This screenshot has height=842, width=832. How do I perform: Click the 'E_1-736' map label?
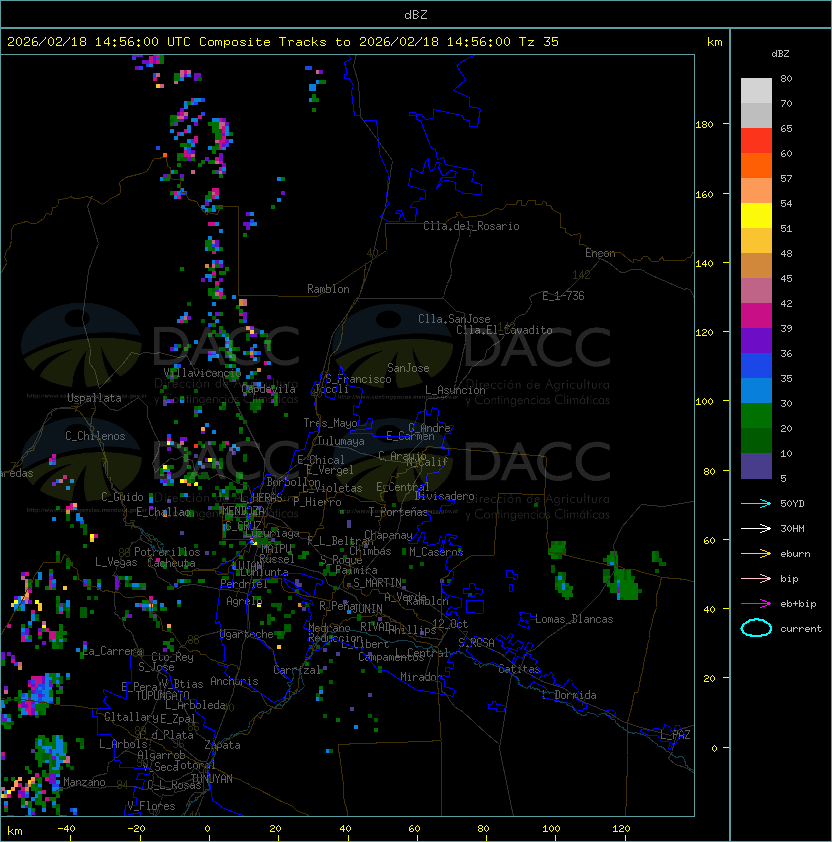point(563,296)
